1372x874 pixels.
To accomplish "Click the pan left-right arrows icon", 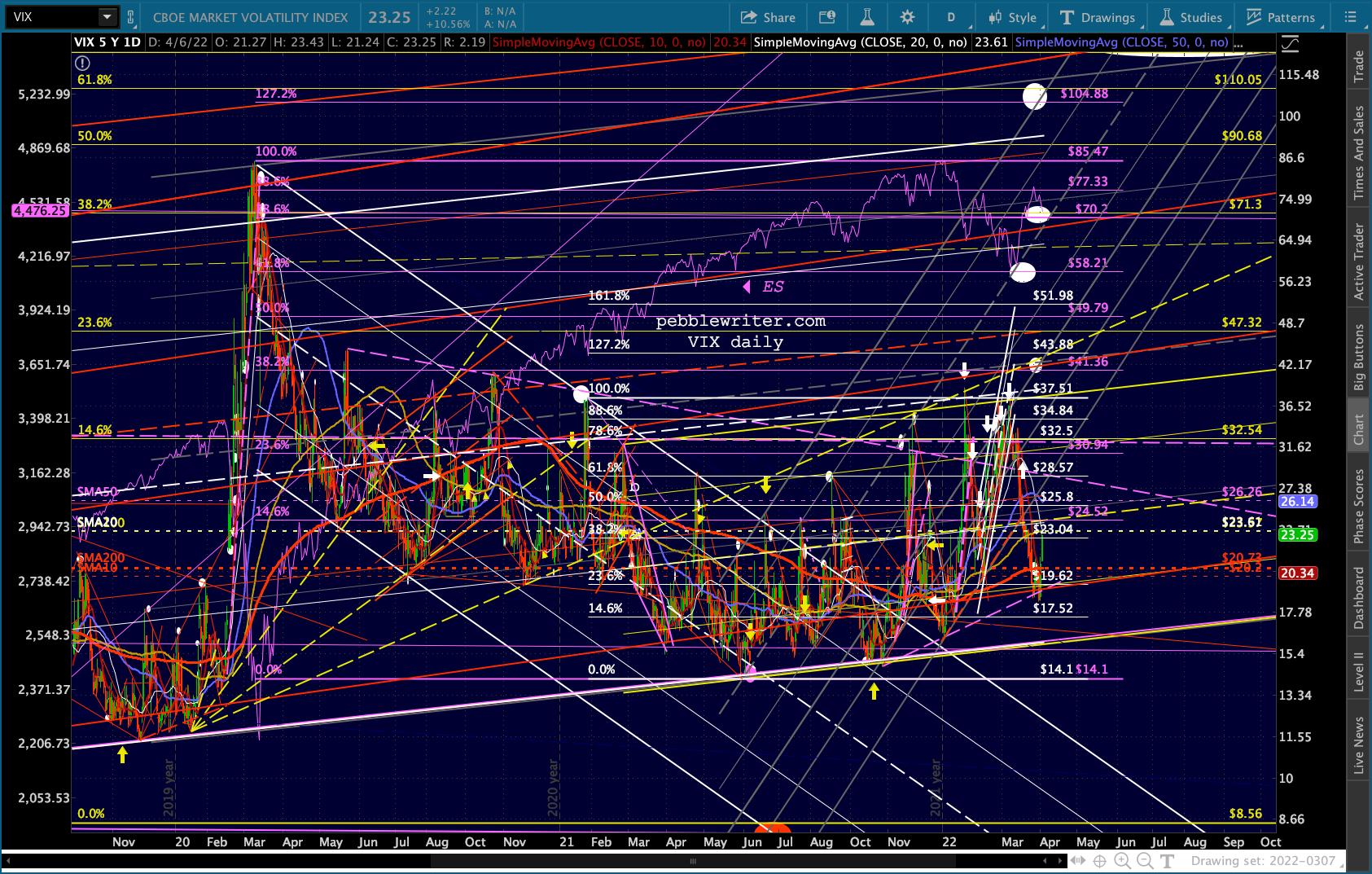I will click(1078, 861).
